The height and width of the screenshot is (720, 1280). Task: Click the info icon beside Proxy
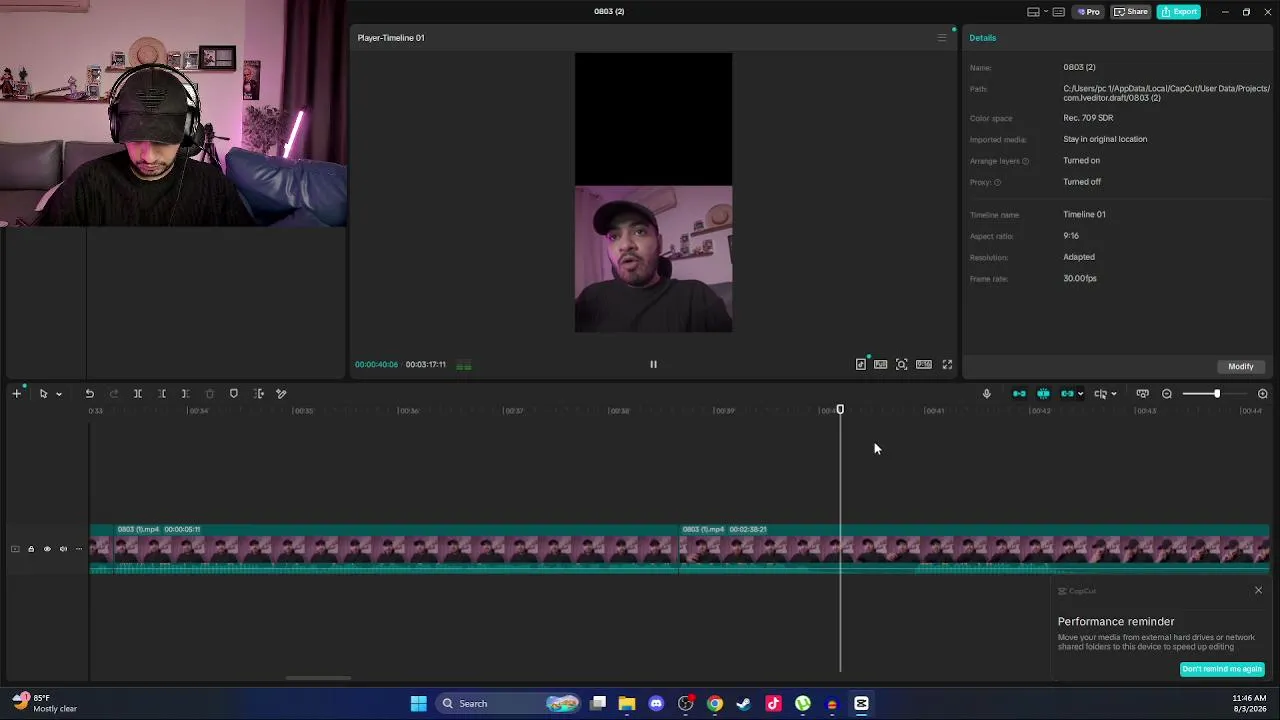(997, 182)
